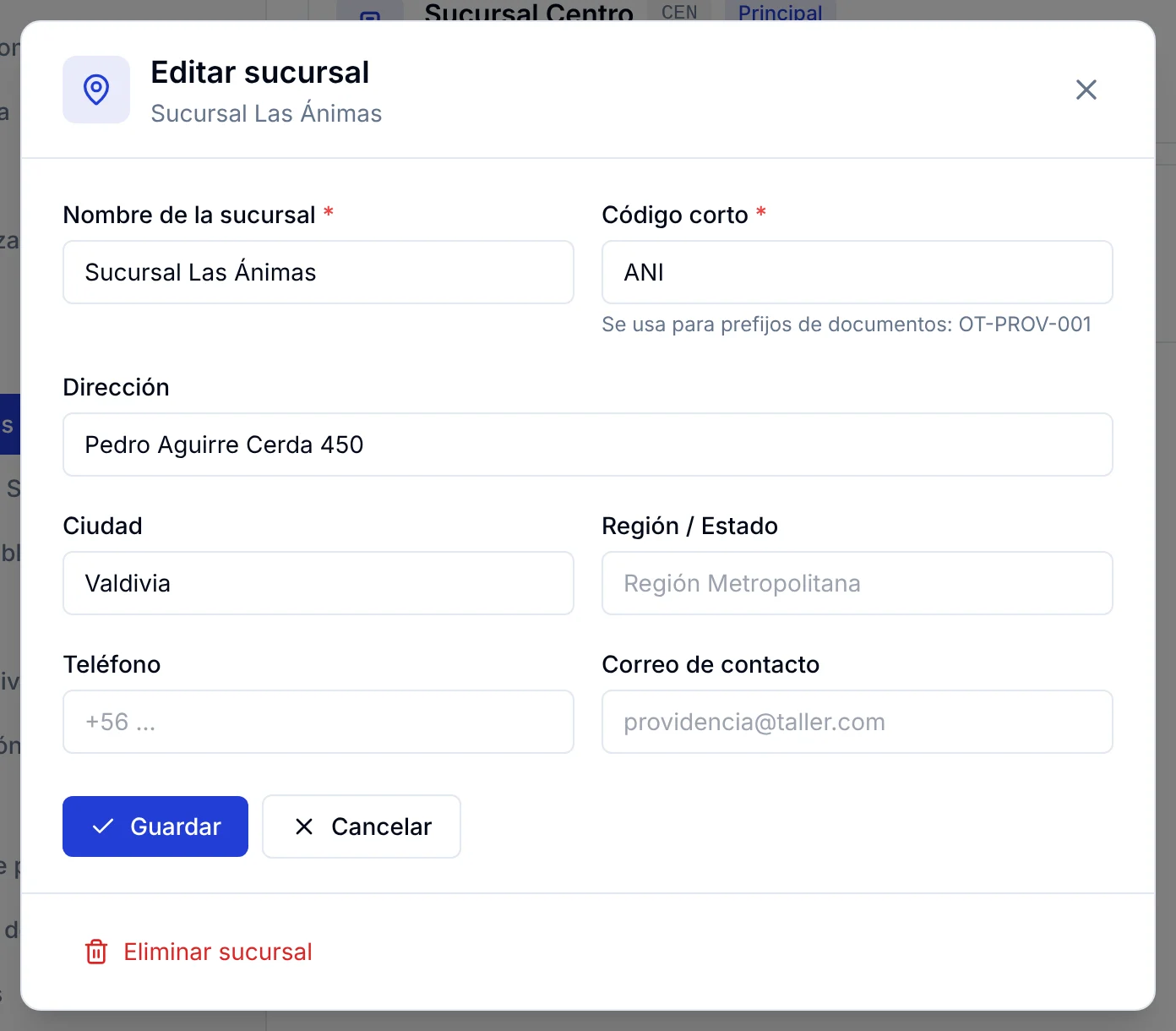Save changes with the Guardar button
Screen dimensions: 1176x1031
point(155,826)
